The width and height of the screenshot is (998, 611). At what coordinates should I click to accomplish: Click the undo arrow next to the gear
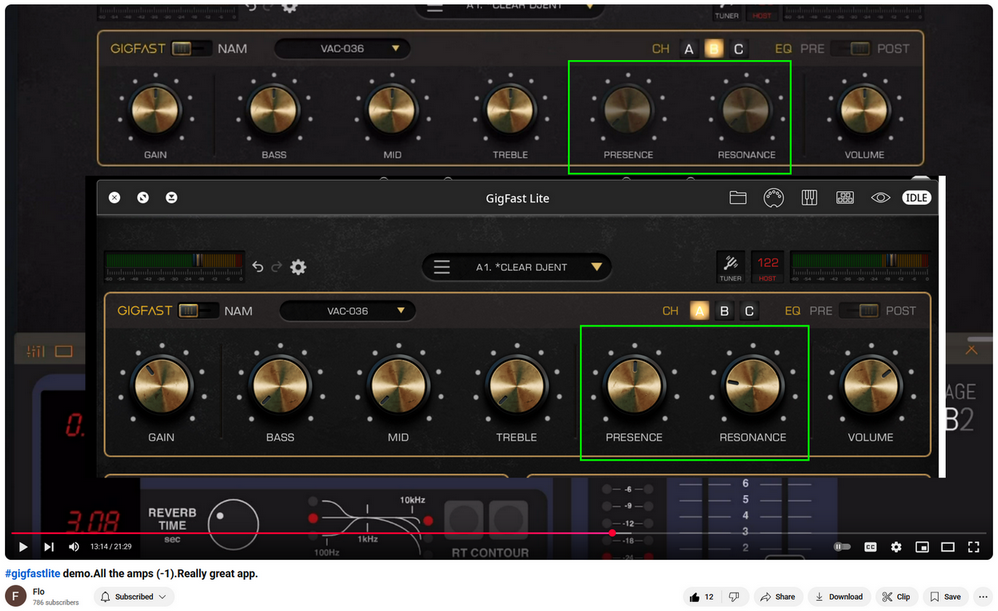point(258,267)
